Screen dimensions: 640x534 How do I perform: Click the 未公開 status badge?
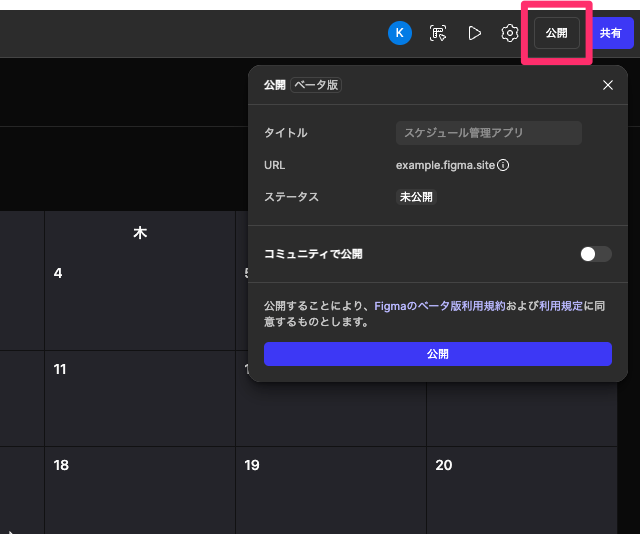pyautogui.click(x=416, y=197)
